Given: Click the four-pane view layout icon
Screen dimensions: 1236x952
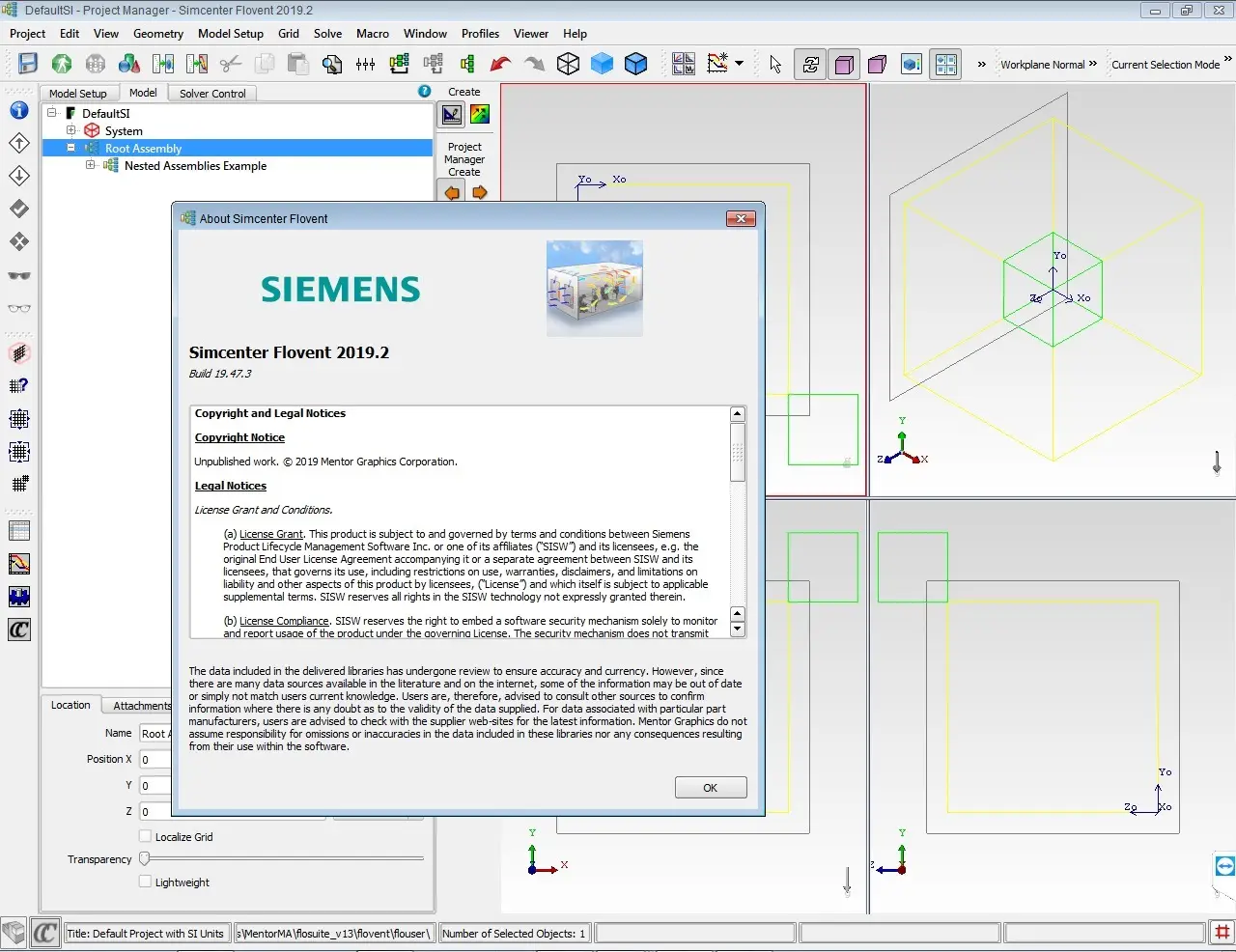Looking at the screenshot, I should [x=945, y=65].
